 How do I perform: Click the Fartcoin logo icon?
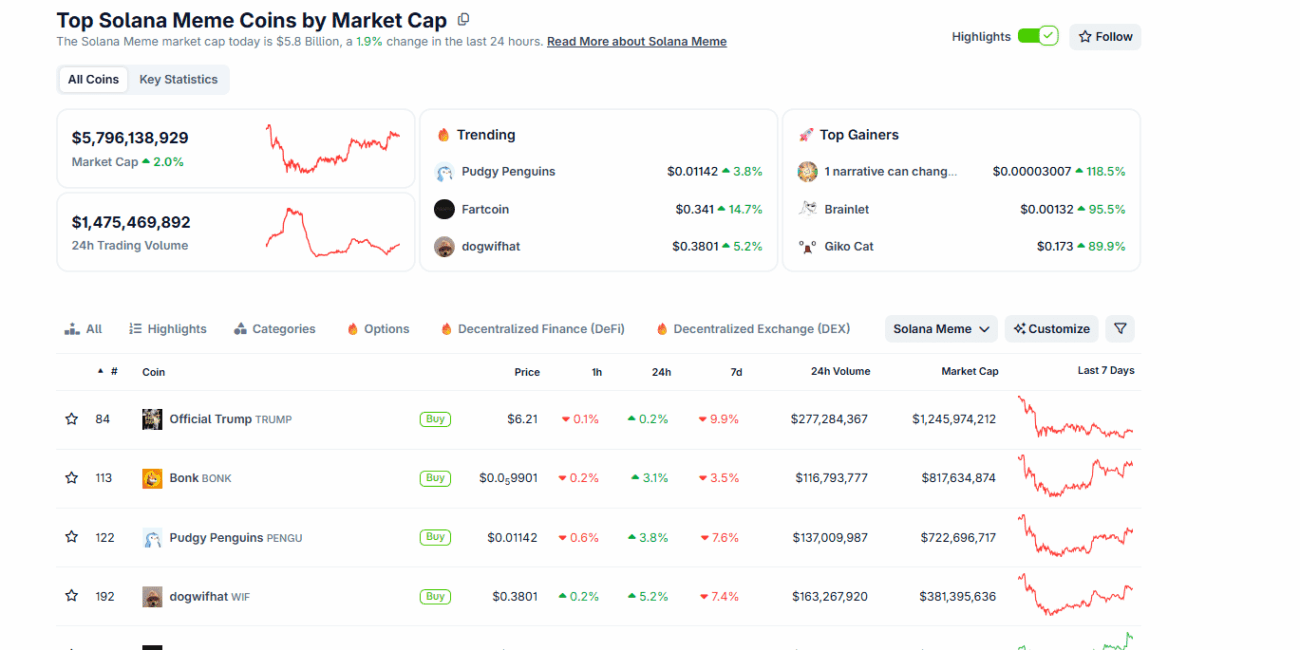tap(444, 209)
